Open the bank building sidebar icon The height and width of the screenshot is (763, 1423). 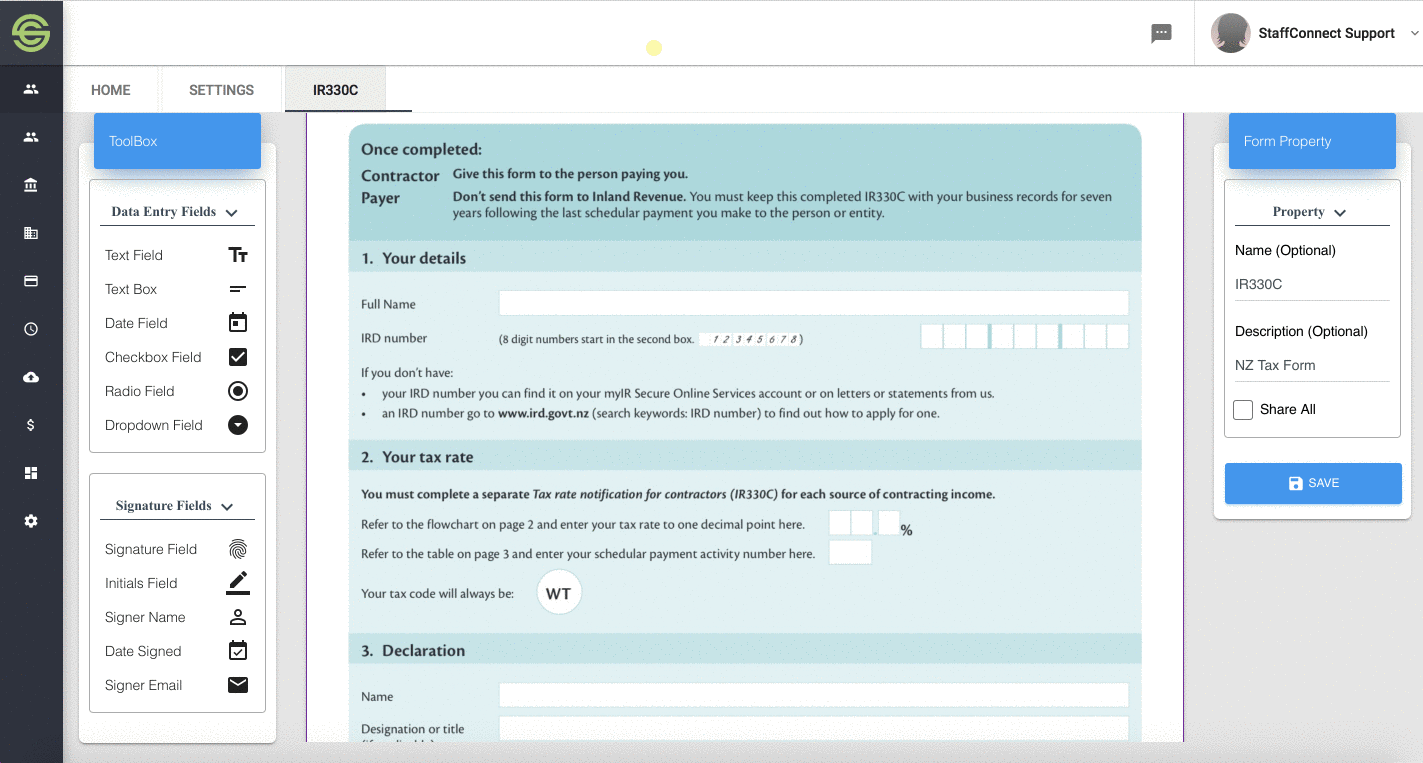tap(31, 185)
